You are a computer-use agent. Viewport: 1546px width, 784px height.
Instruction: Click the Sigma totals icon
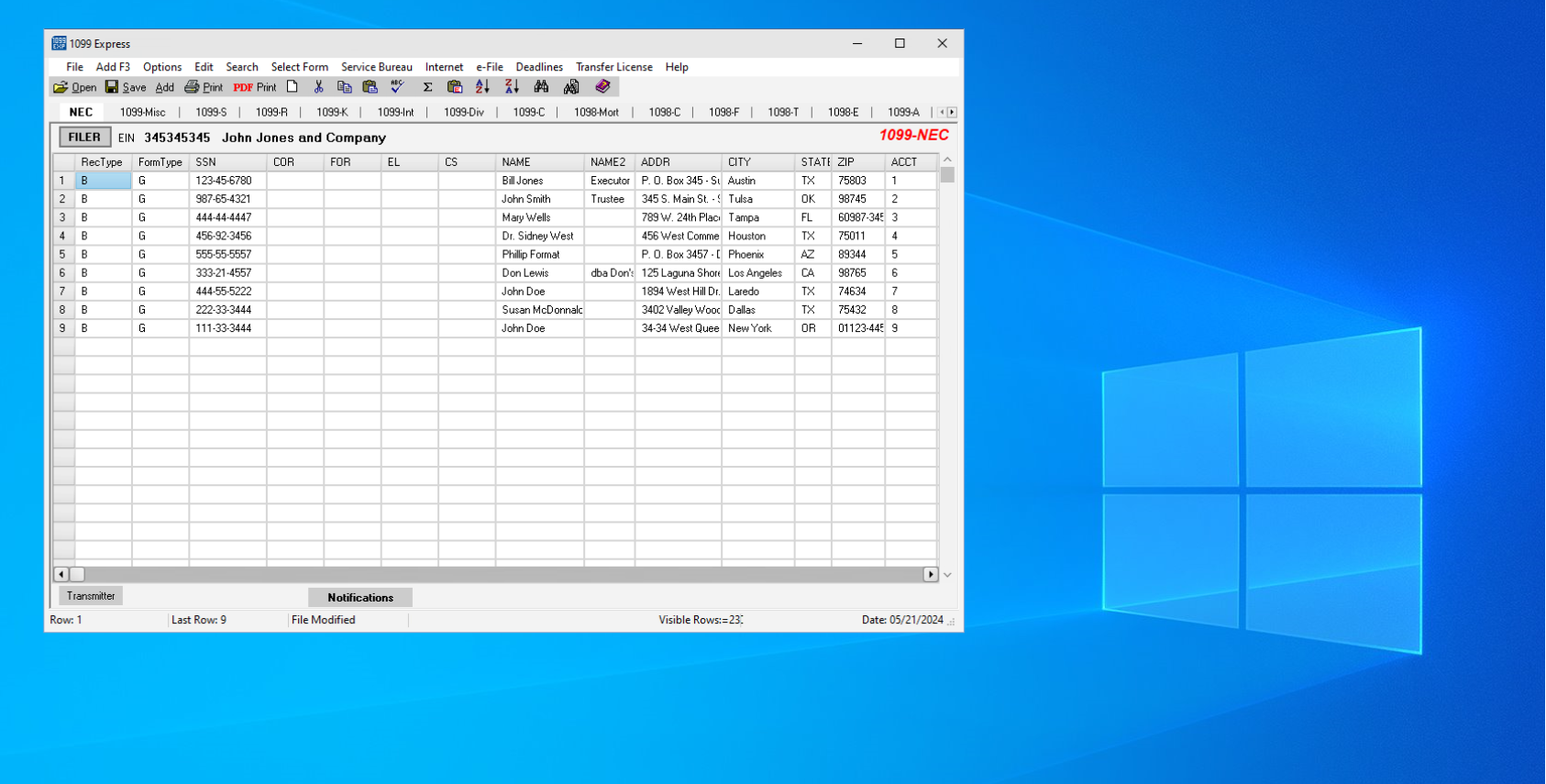coord(427,87)
